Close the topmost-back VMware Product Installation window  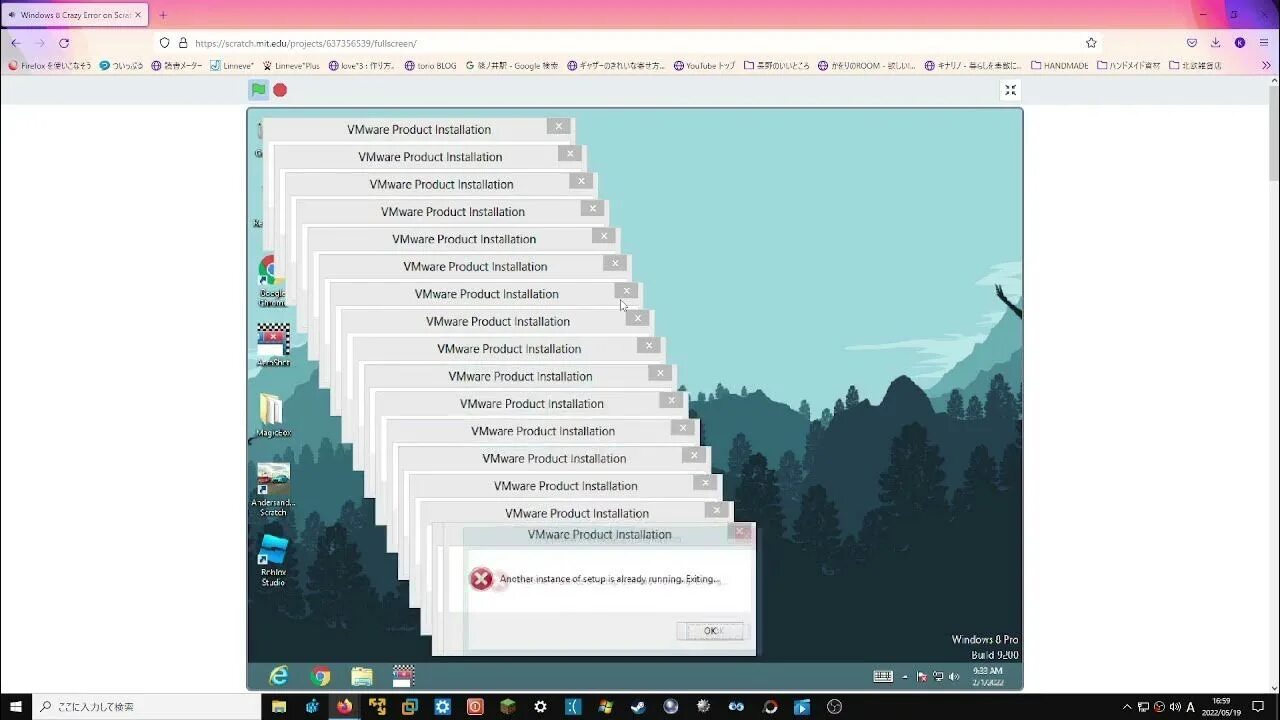pos(559,126)
